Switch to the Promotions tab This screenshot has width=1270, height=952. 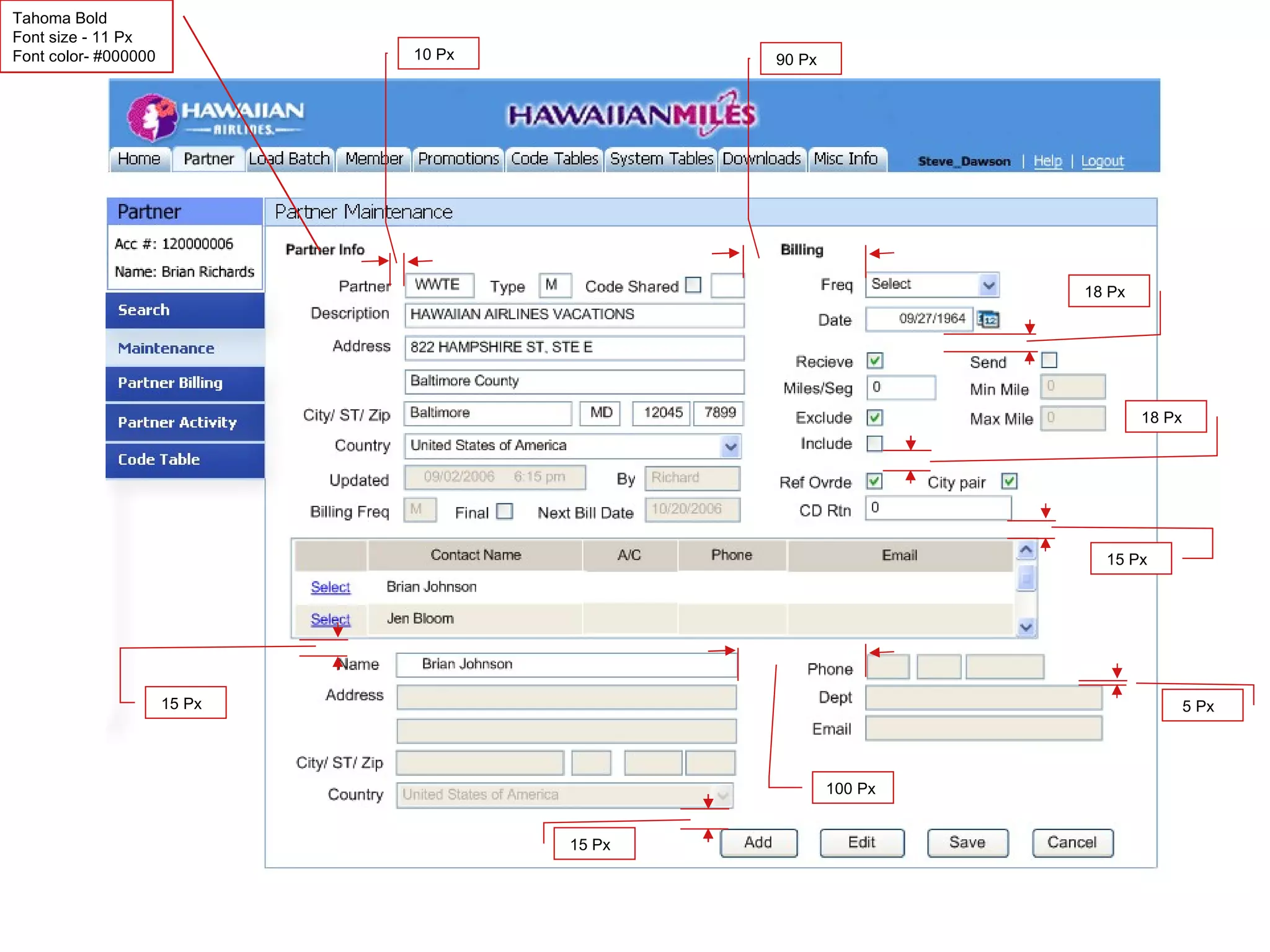(458, 159)
